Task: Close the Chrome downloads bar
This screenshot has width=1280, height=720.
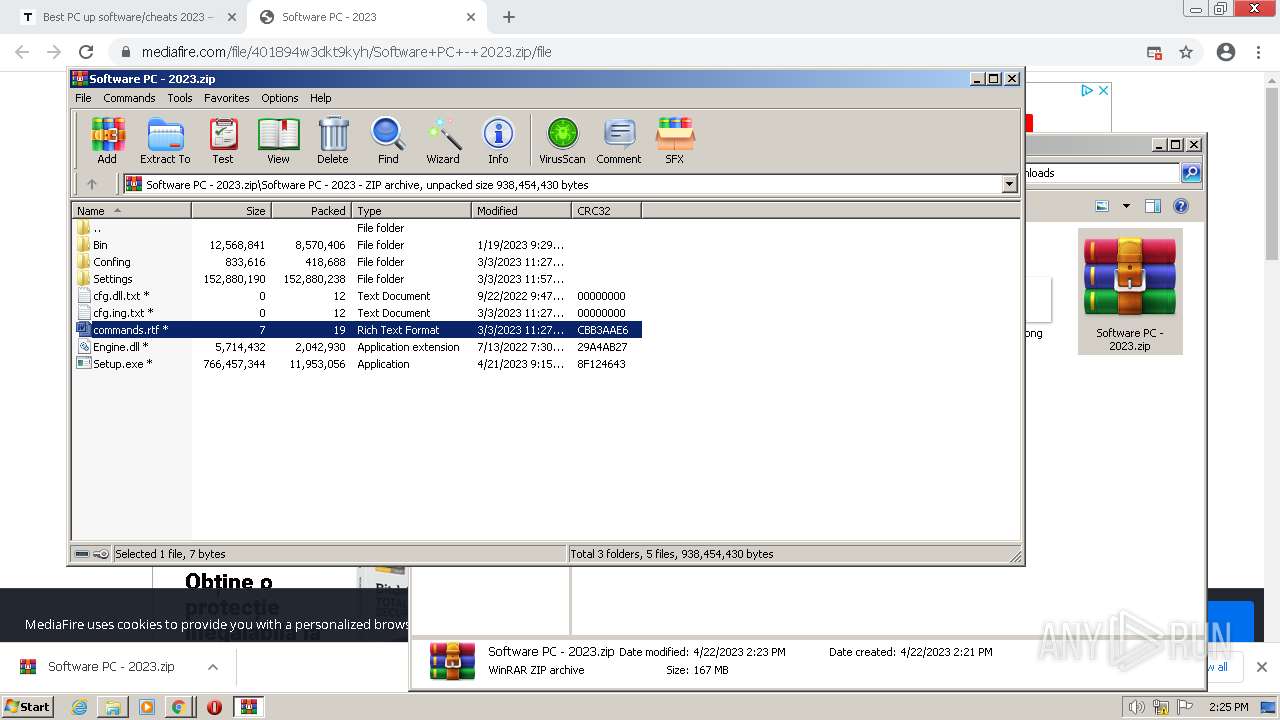Action: click(x=1261, y=667)
